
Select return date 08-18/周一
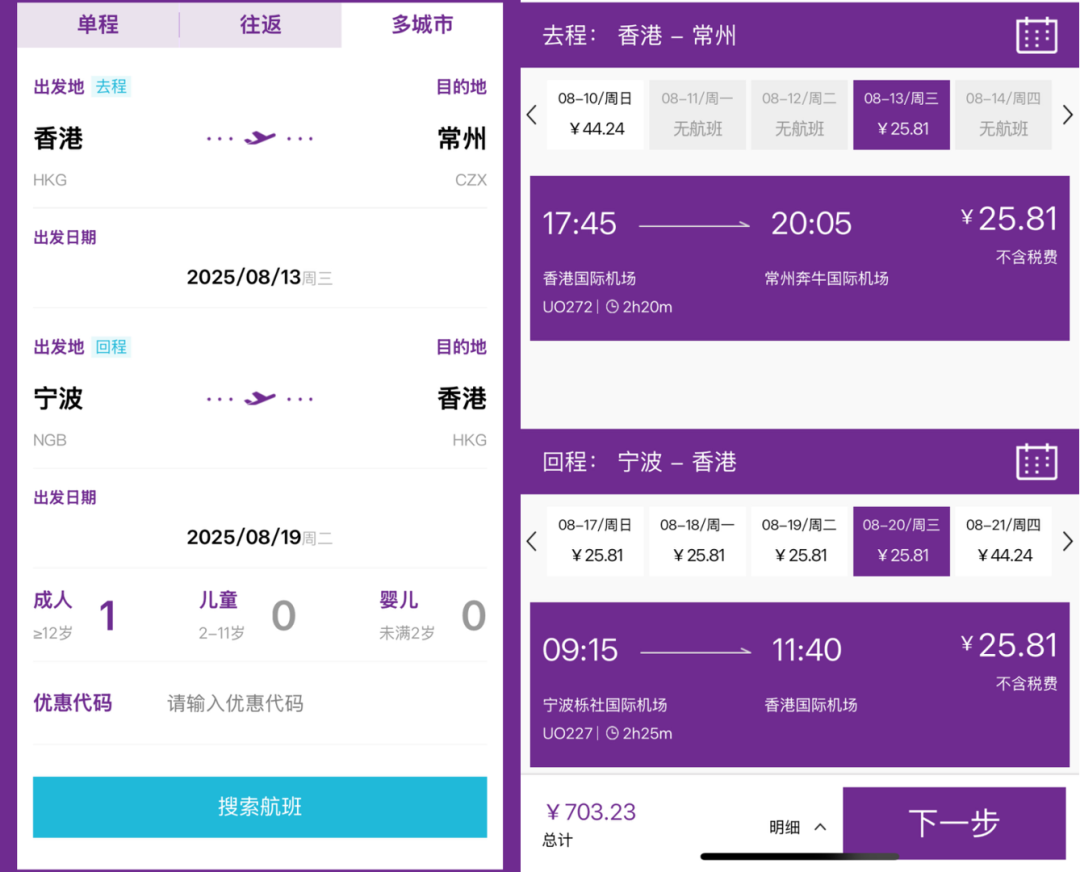tap(697, 541)
